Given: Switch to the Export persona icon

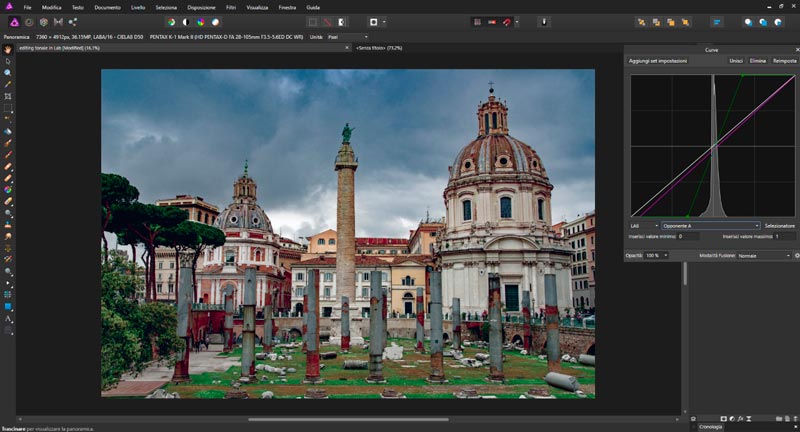Looking at the screenshot, I should pos(73,22).
